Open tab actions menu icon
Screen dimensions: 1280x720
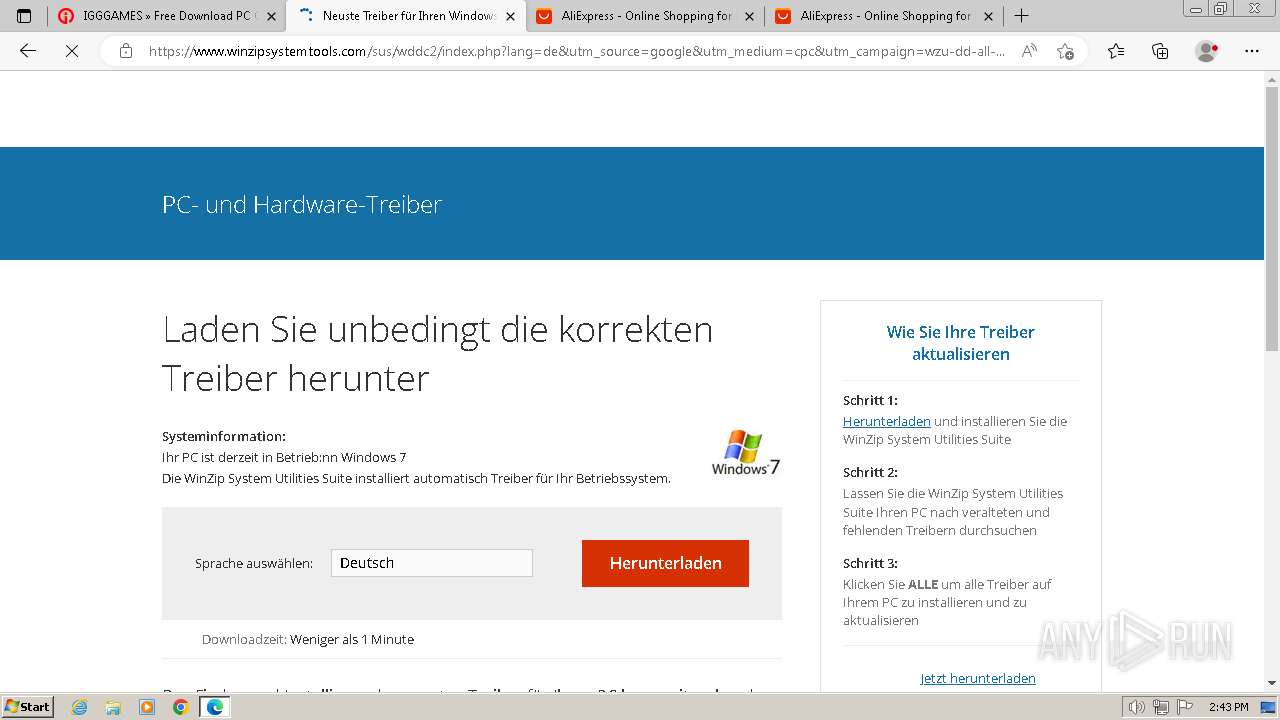24,16
